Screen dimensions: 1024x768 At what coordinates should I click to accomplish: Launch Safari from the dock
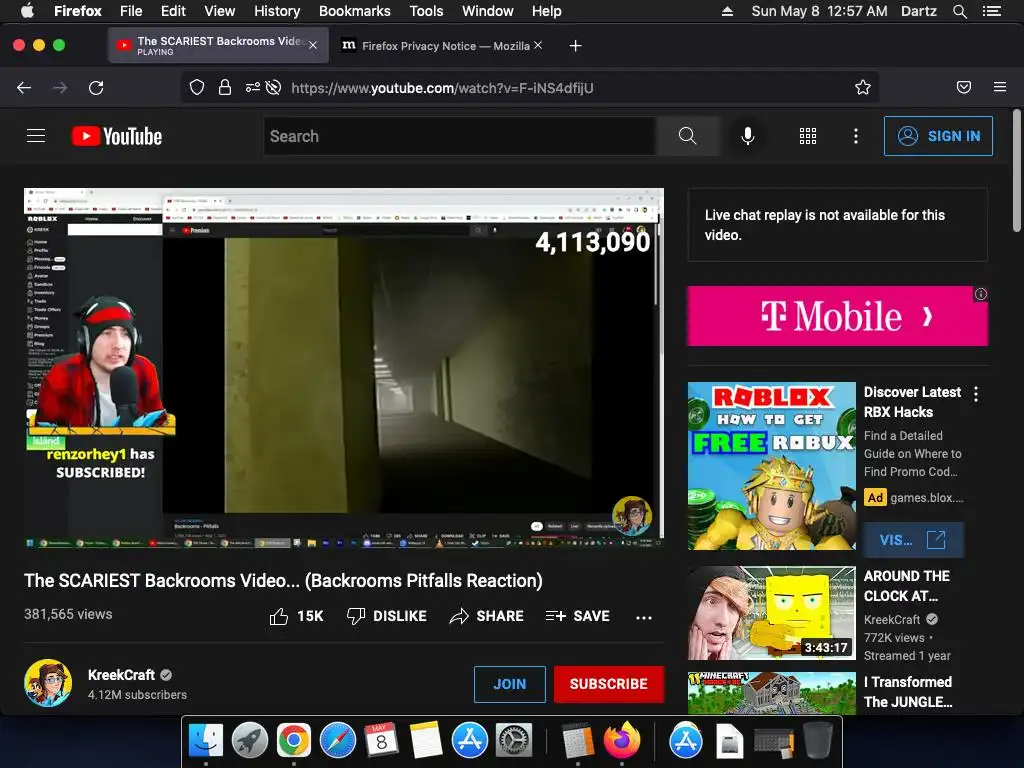coord(338,740)
